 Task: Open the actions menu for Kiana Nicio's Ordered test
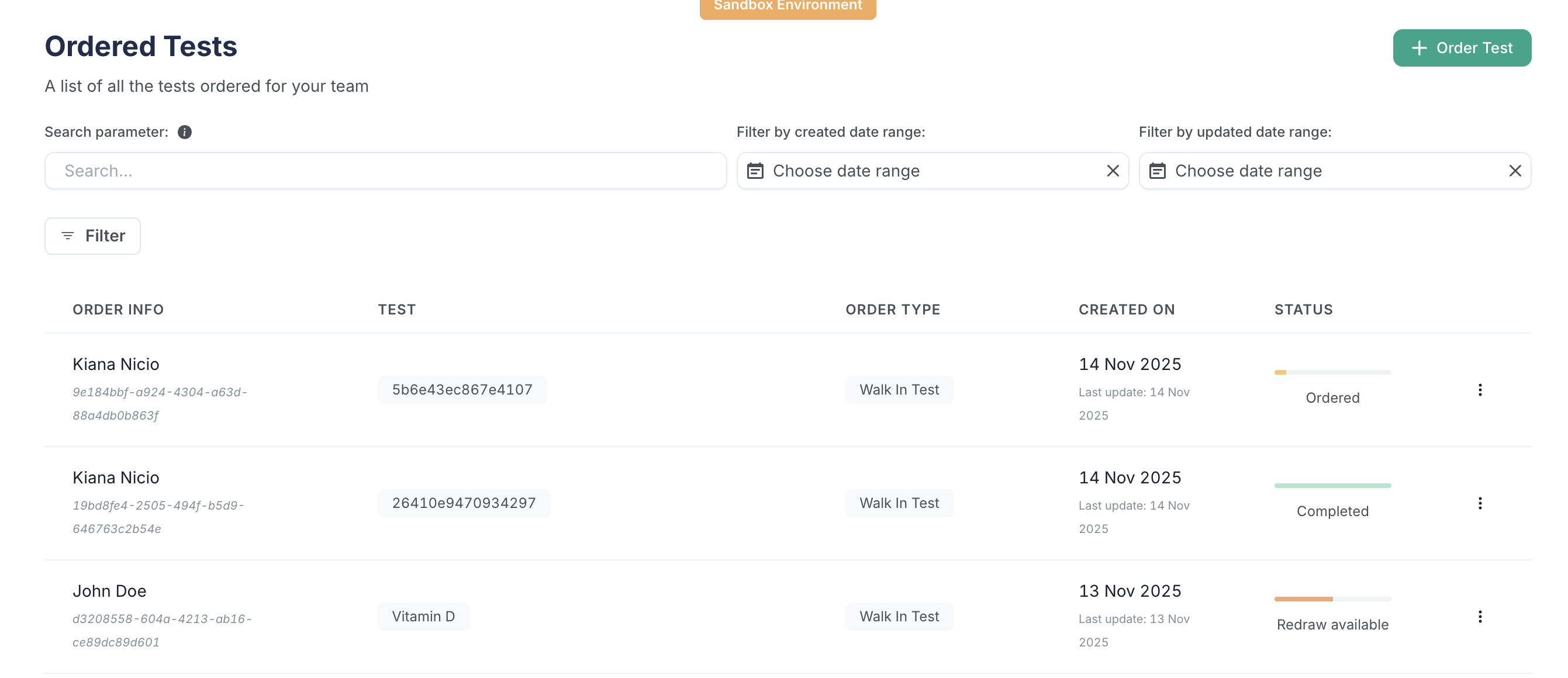1480,389
